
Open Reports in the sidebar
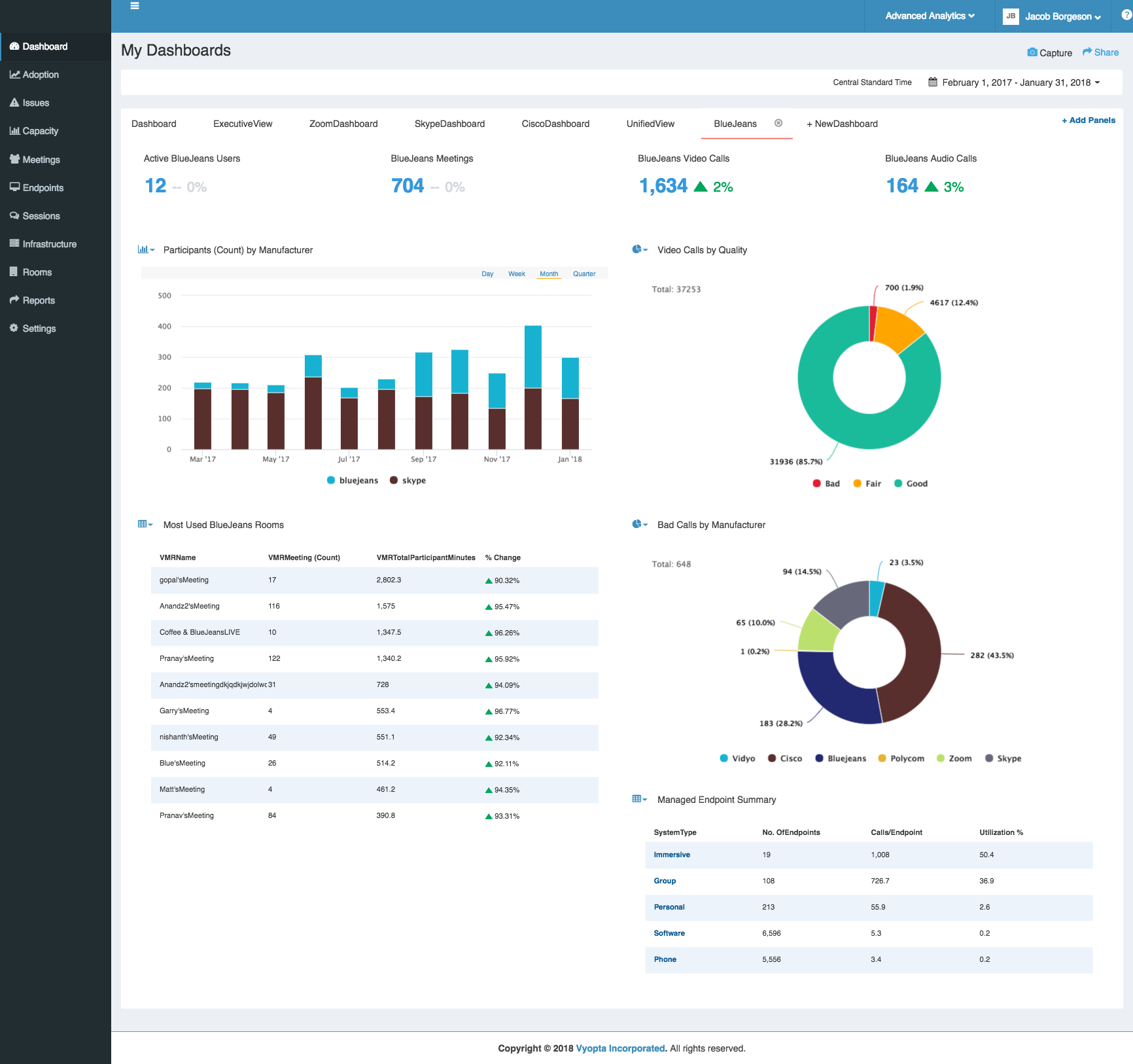tap(56, 300)
